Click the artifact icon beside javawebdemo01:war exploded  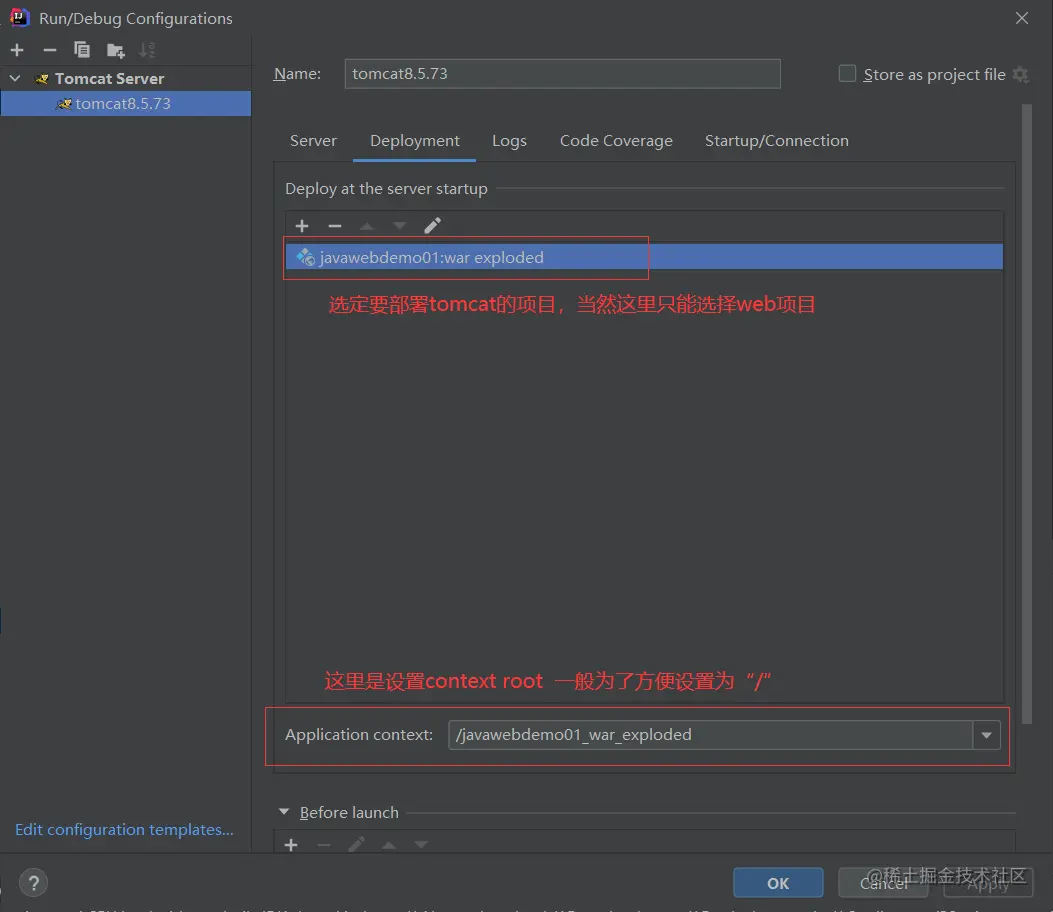point(306,257)
